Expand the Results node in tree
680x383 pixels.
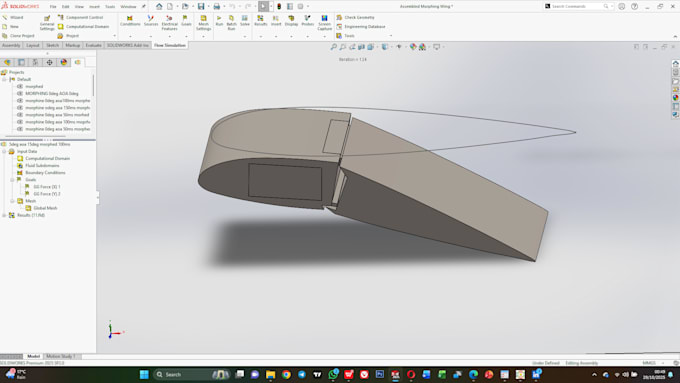pyautogui.click(x=4, y=215)
